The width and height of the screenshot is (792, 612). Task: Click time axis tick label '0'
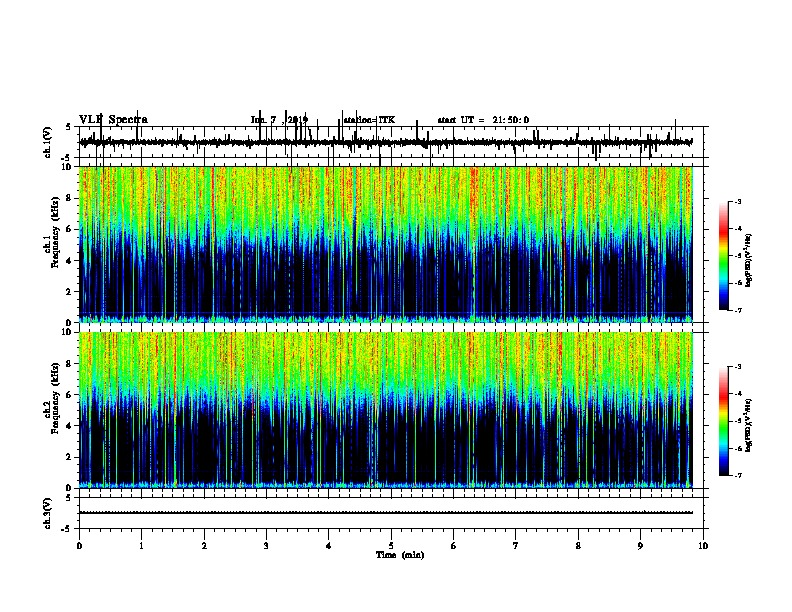pos(79,546)
